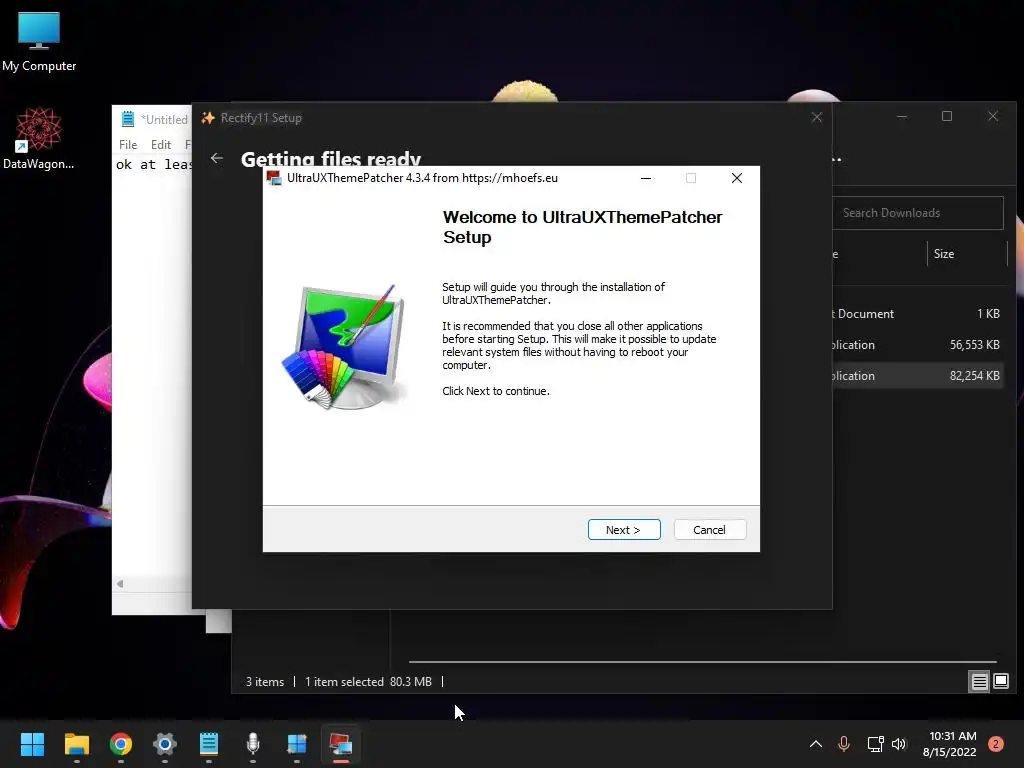Click the Notepad app icon in title bar
Screen dimensions: 1024x768
point(128,119)
